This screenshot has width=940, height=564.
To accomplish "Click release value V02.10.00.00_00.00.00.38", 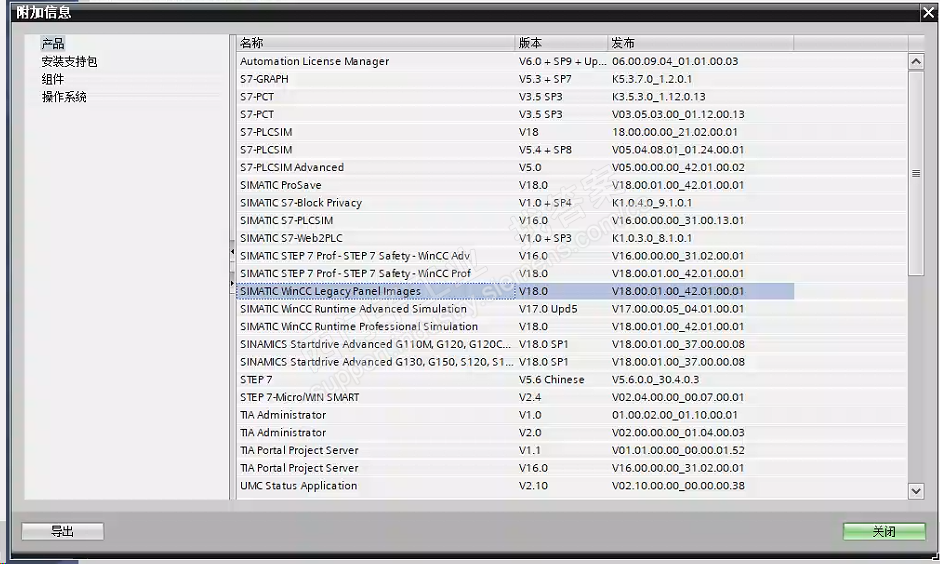I will click(678, 485).
